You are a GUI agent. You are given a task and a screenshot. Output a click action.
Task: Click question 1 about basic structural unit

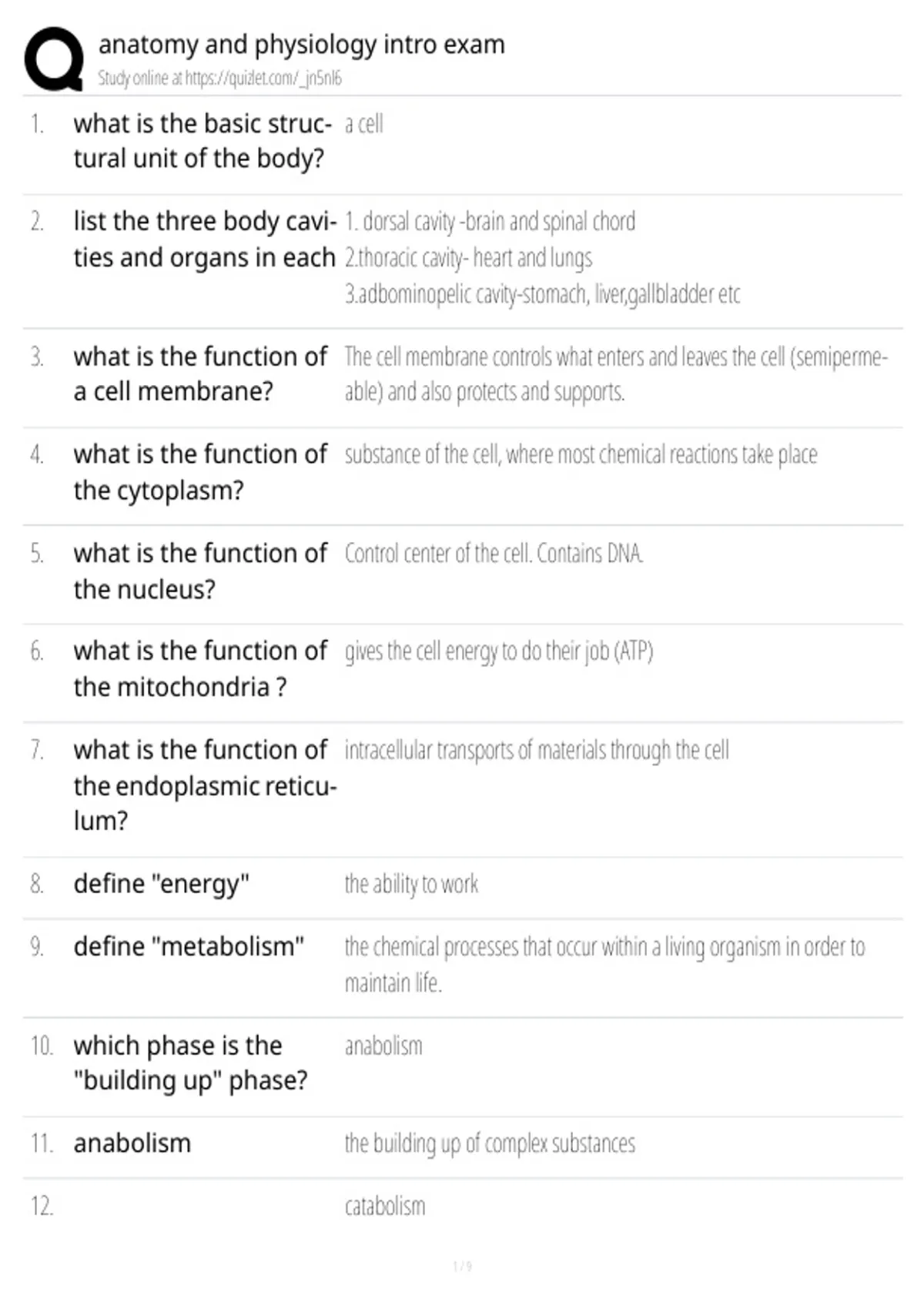[x=203, y=141]
